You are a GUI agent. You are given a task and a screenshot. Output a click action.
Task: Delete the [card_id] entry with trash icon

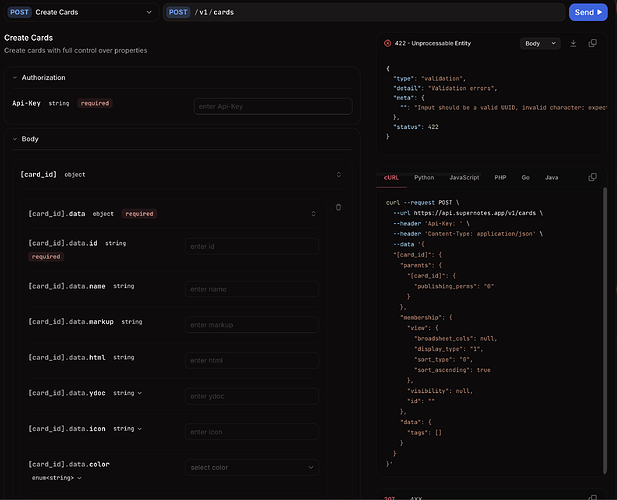[338, 207]
